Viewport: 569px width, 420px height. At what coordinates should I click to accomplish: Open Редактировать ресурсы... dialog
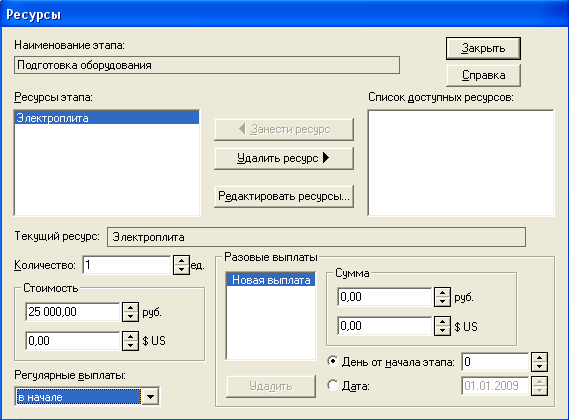284,196
